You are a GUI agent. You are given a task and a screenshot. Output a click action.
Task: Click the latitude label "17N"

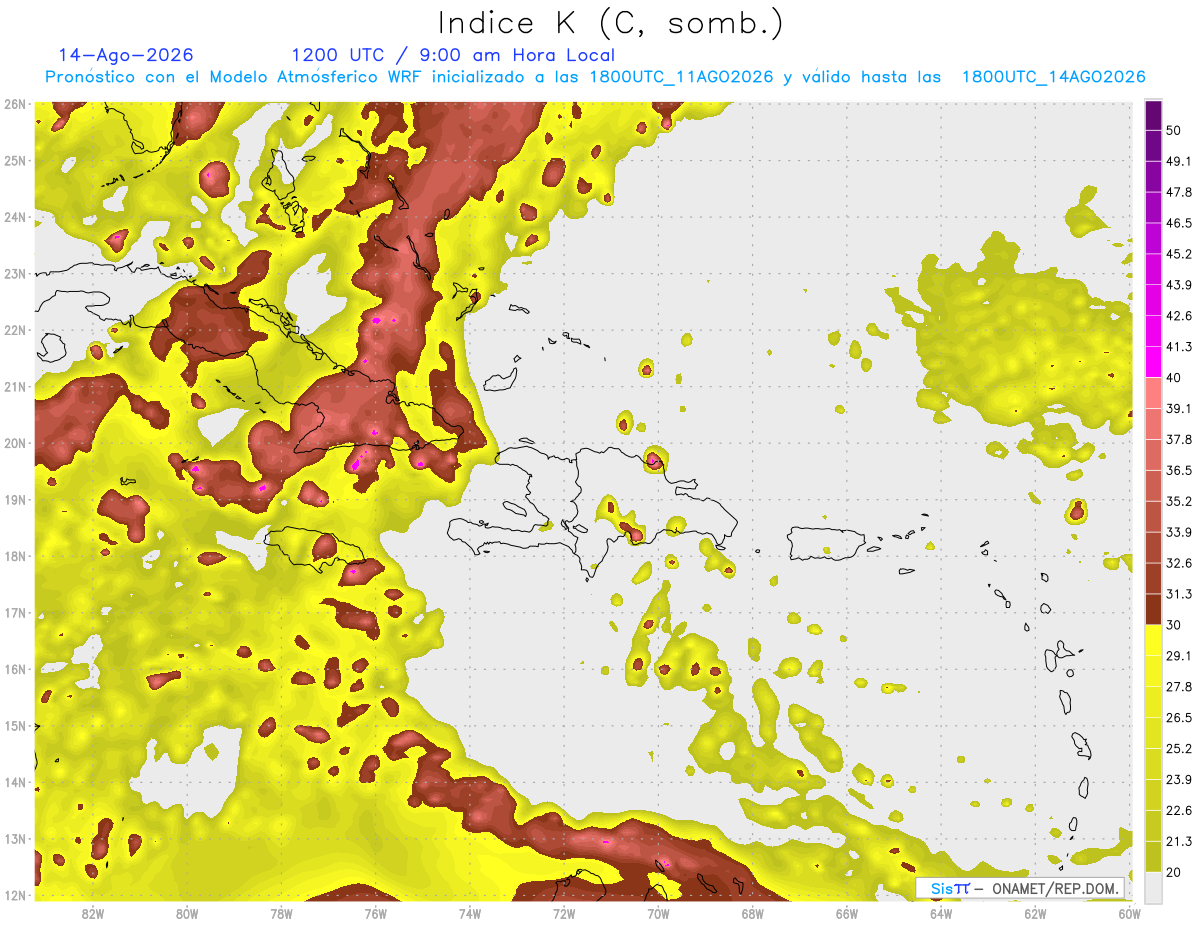[x=14, y=613]
